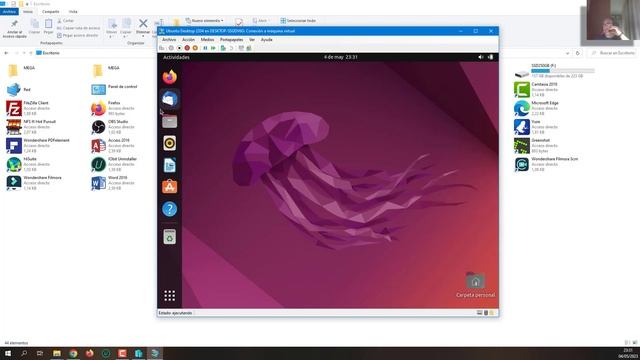Select the Wondershare Filmora Scrn shortcut
Image resolution: width=640 pixels, height=360 pixels.
(547, 164)
